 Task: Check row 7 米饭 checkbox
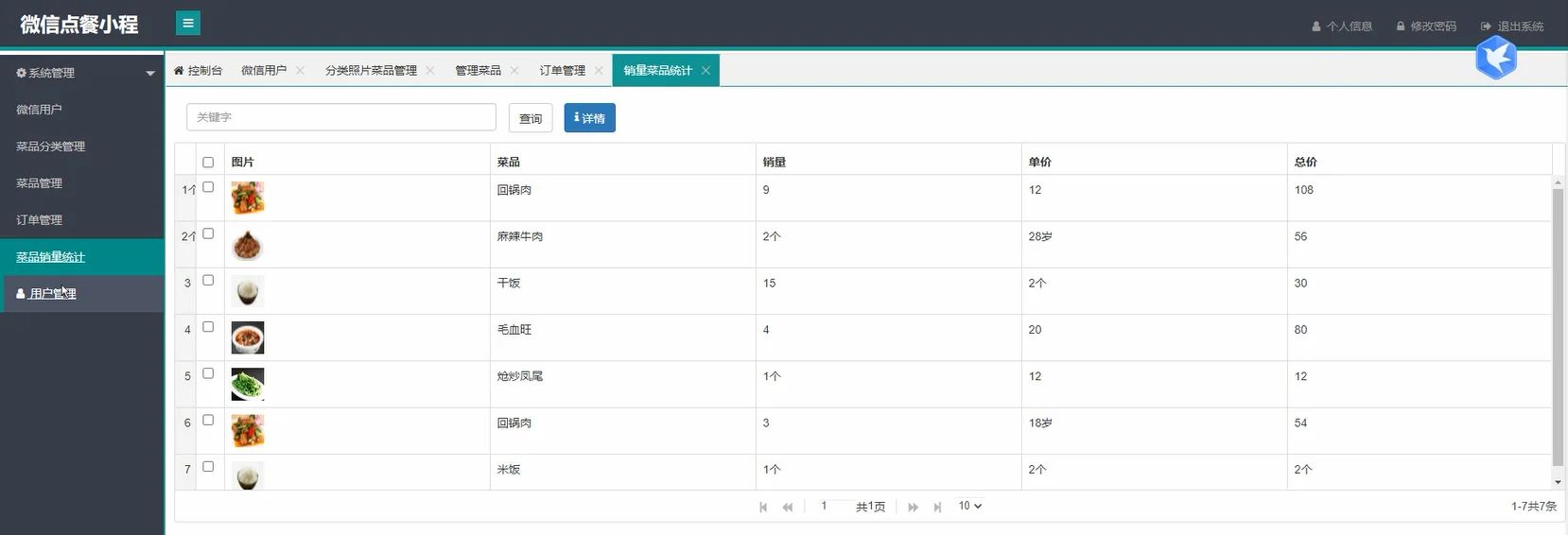pyautogui.click(x=208, y=466)
